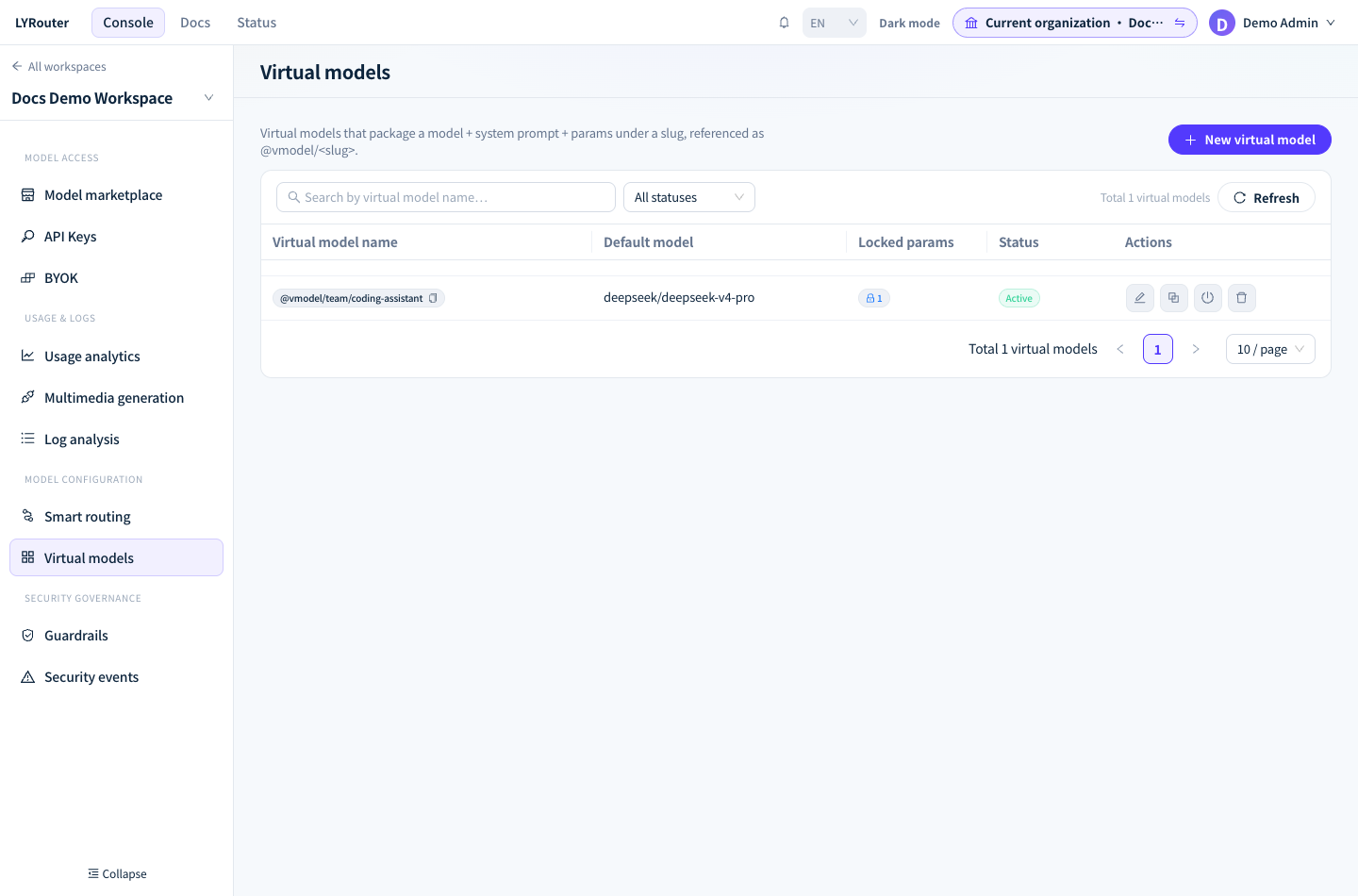The height and width of the screenshot is (896, 1358).
Task: Change the 10 / page size dropdown
Action: click(x=1270, y=349)
